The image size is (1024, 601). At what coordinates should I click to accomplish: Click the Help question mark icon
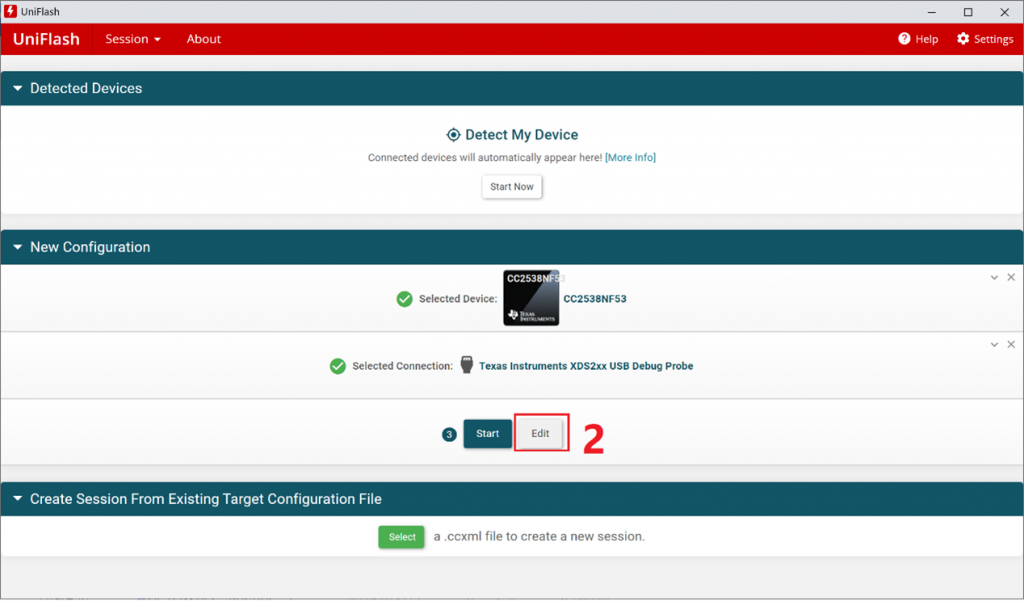pyautogui.click(x=904, y=39)
